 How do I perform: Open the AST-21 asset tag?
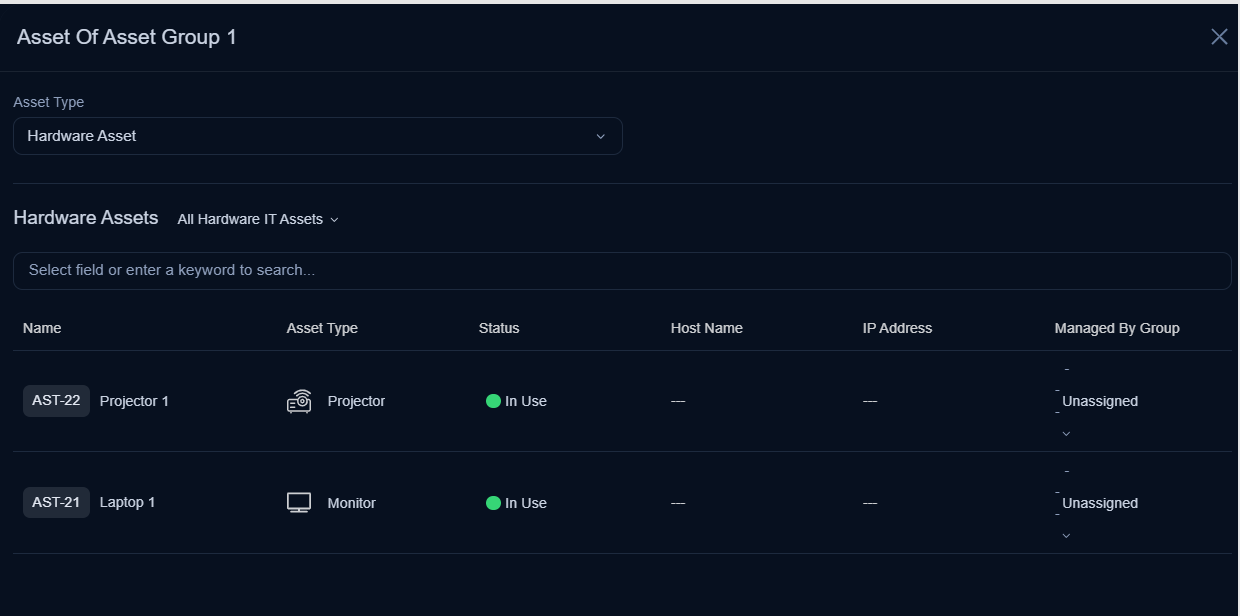(x=56, y=503)
